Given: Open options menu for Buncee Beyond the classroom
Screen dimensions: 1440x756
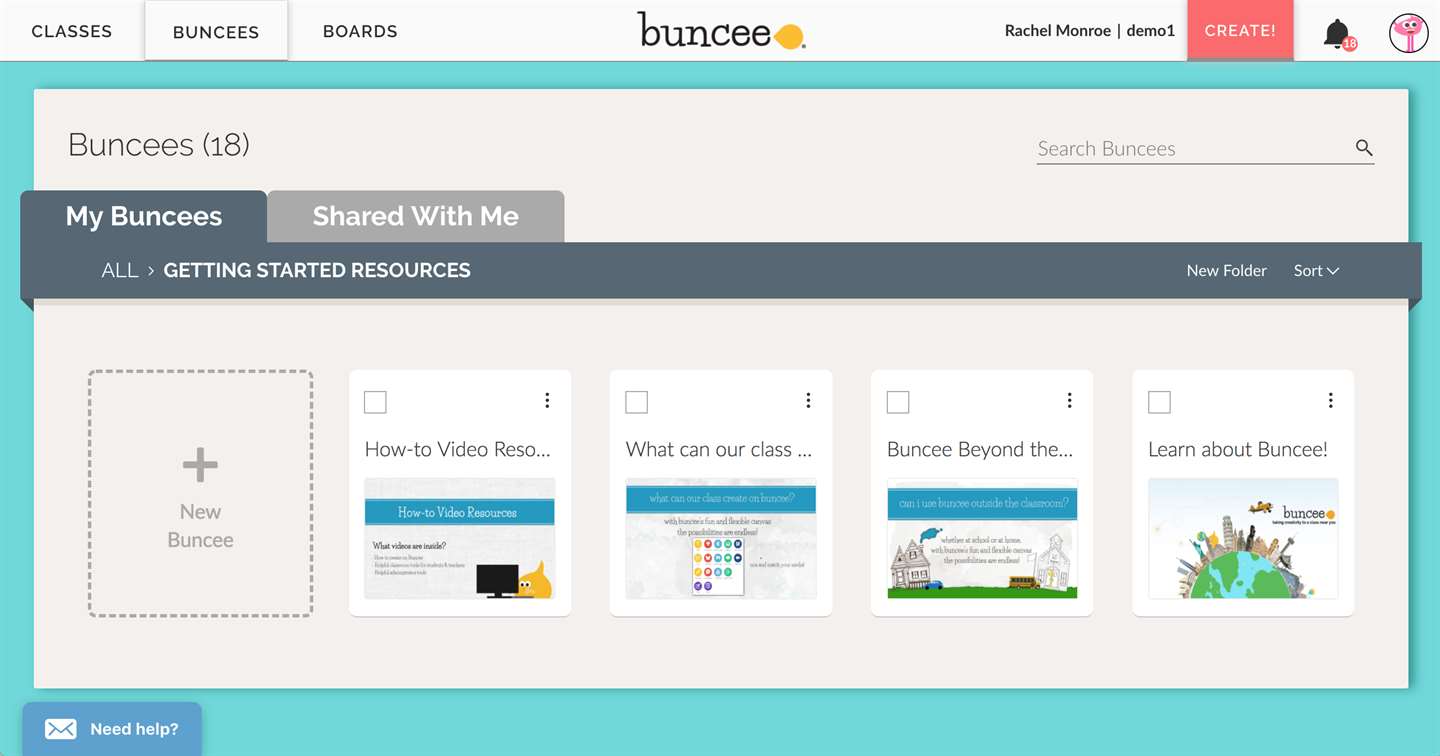Looking at the screenshot, I should coord(1069,400).
